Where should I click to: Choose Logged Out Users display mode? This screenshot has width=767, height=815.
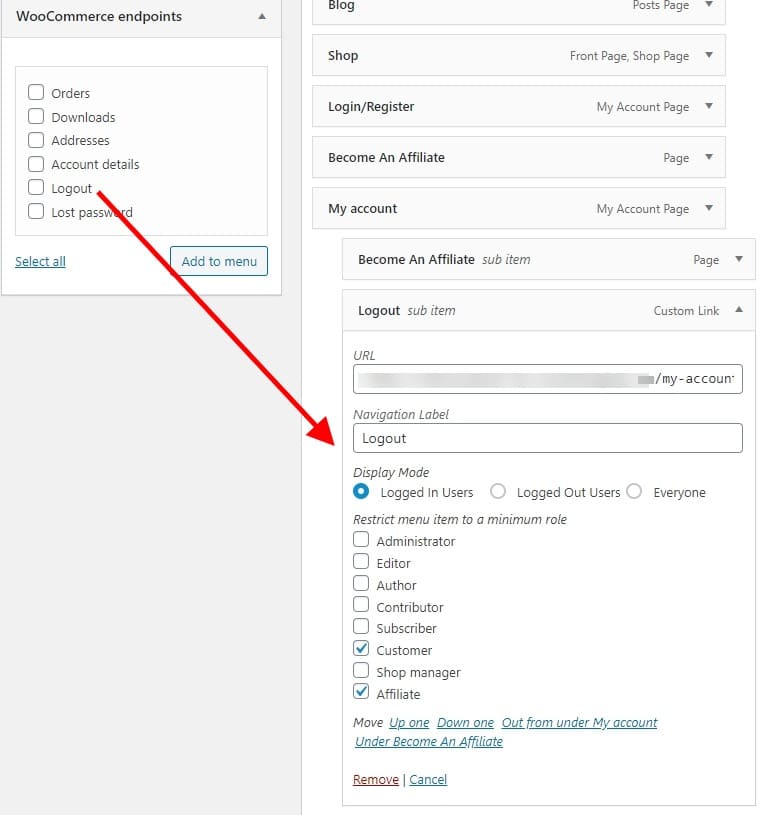click(498, 491)
